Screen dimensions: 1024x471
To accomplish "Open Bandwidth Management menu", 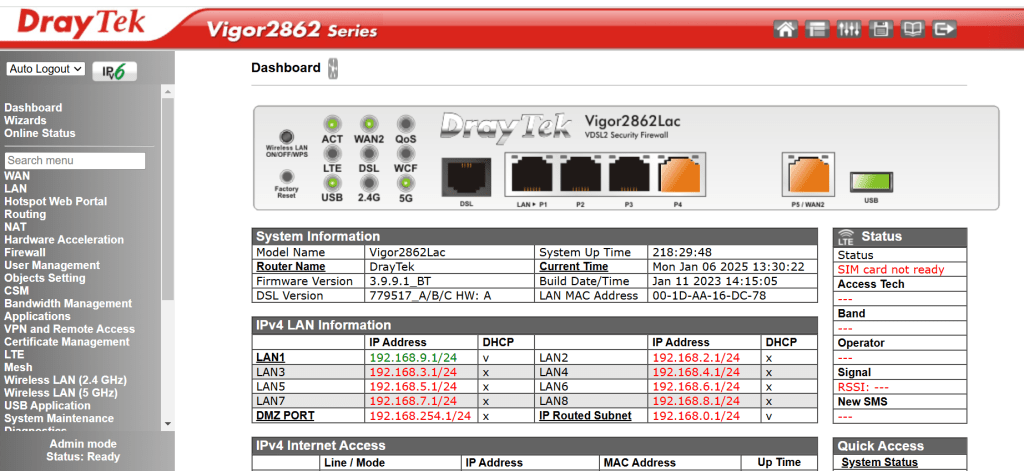I will point(68,304).
